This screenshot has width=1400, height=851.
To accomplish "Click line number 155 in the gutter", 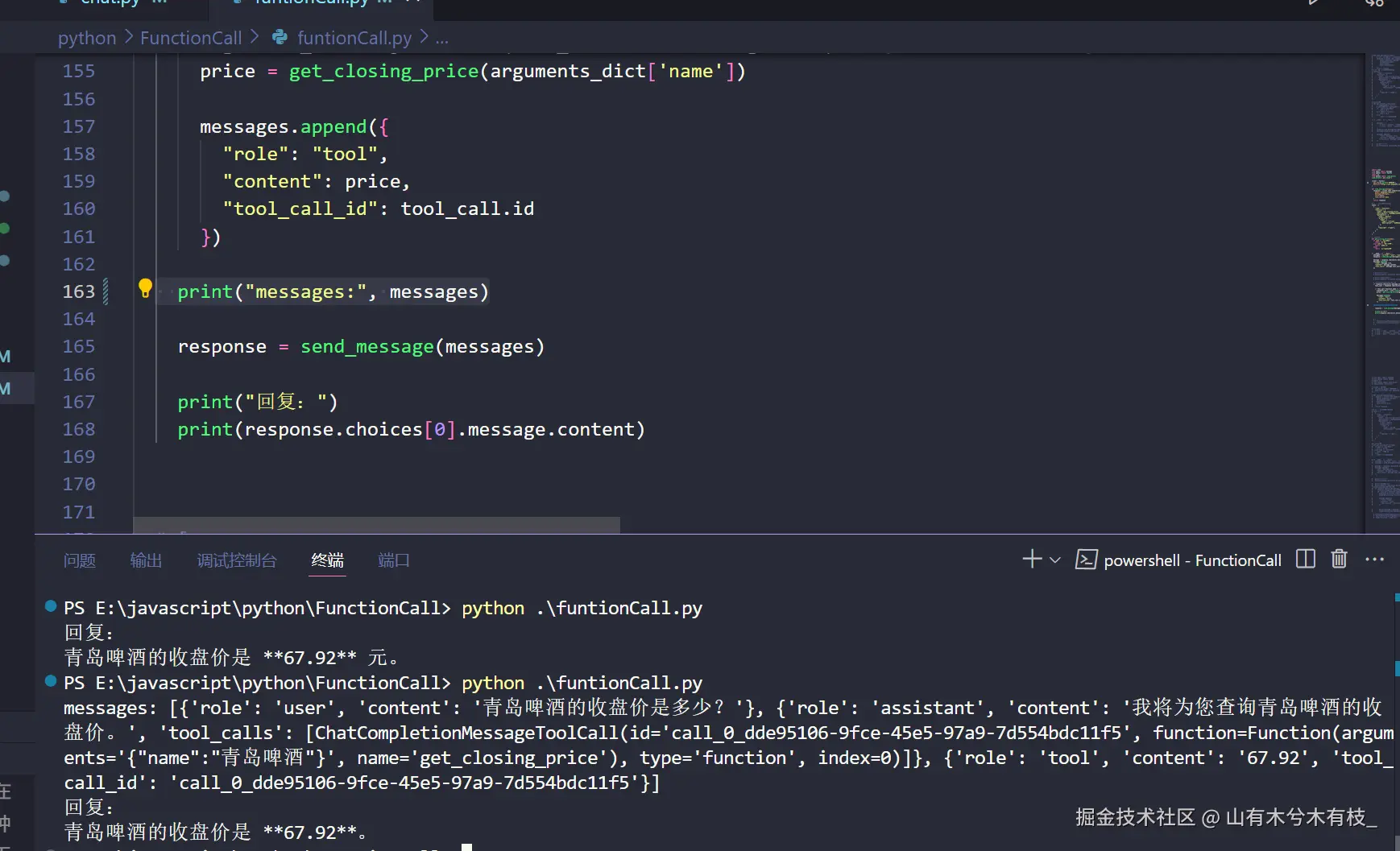I will (x=79, y=72).
